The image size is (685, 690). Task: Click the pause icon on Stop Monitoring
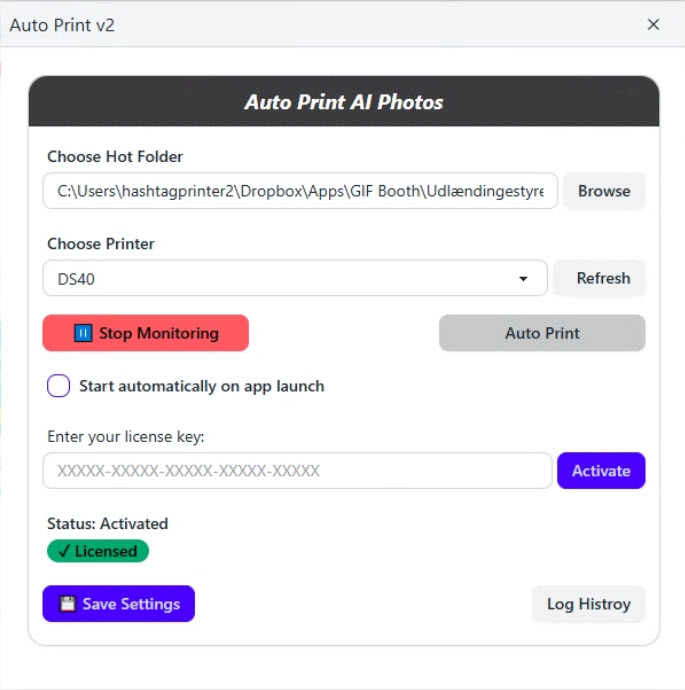[83, 333]
